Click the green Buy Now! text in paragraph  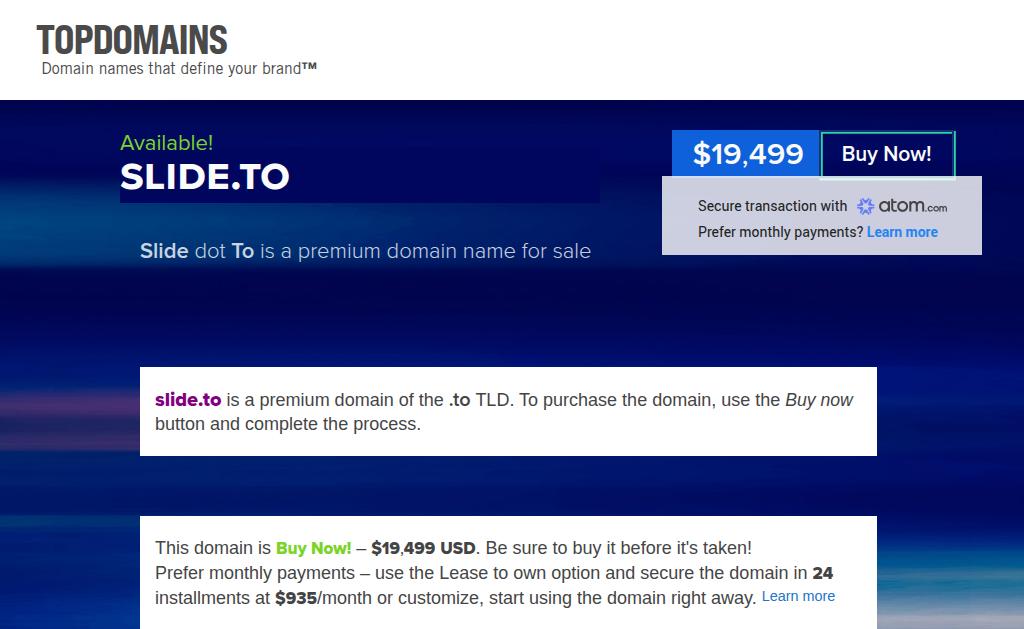(313, 548)
